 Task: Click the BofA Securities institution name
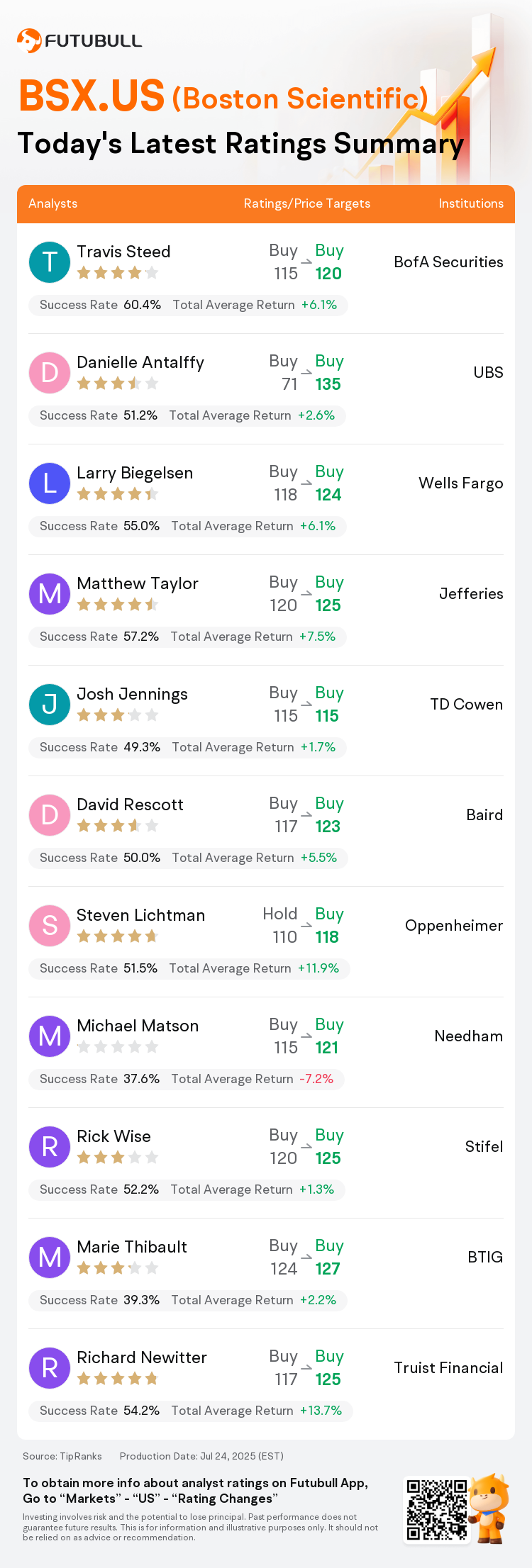click(x=449, y=262)
